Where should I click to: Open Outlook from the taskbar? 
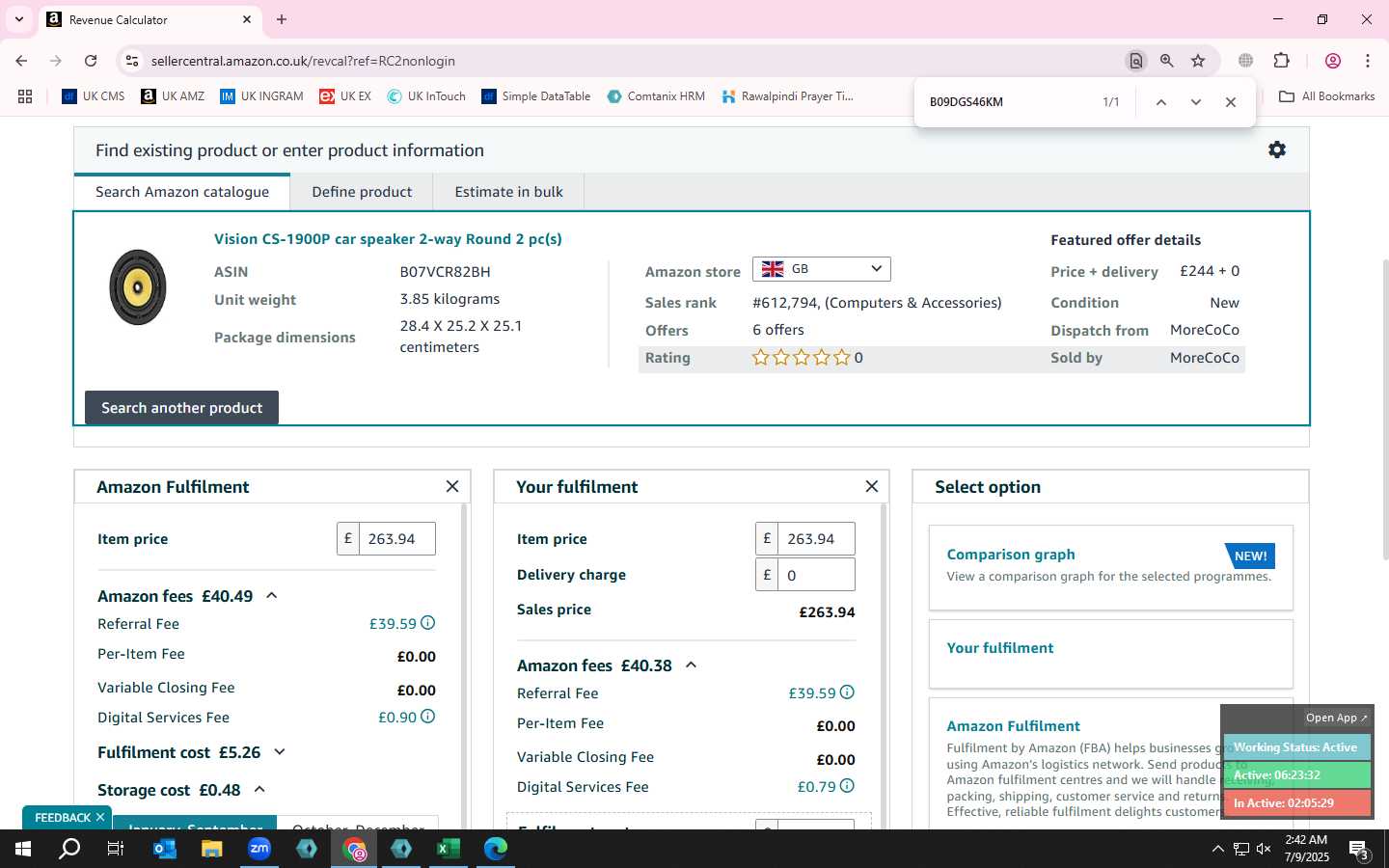click(x=164, y=849)
